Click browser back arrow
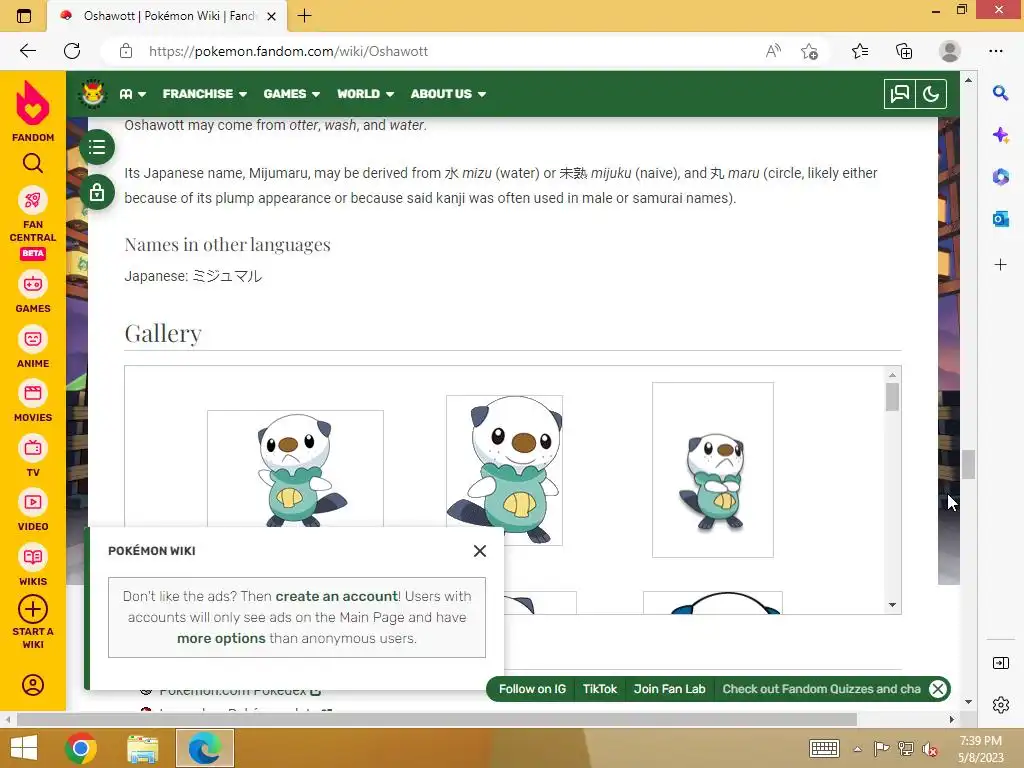Screen dimensions: 1024x768 point(28,51)
